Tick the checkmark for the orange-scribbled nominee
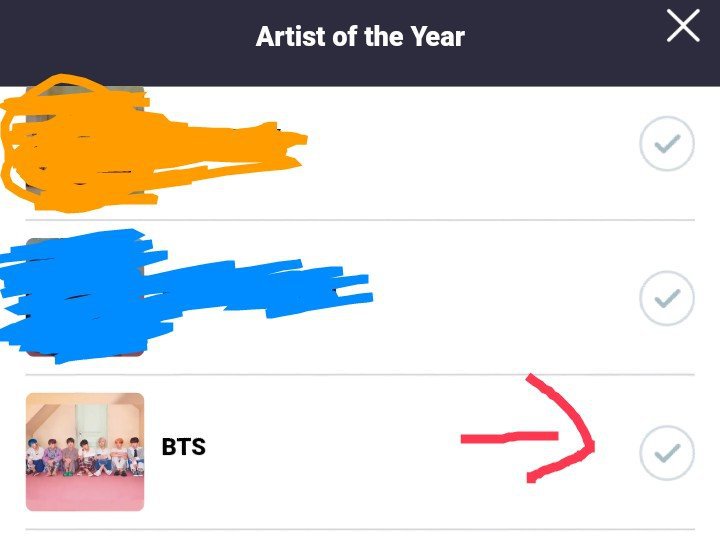 click(x=667, y=144)
